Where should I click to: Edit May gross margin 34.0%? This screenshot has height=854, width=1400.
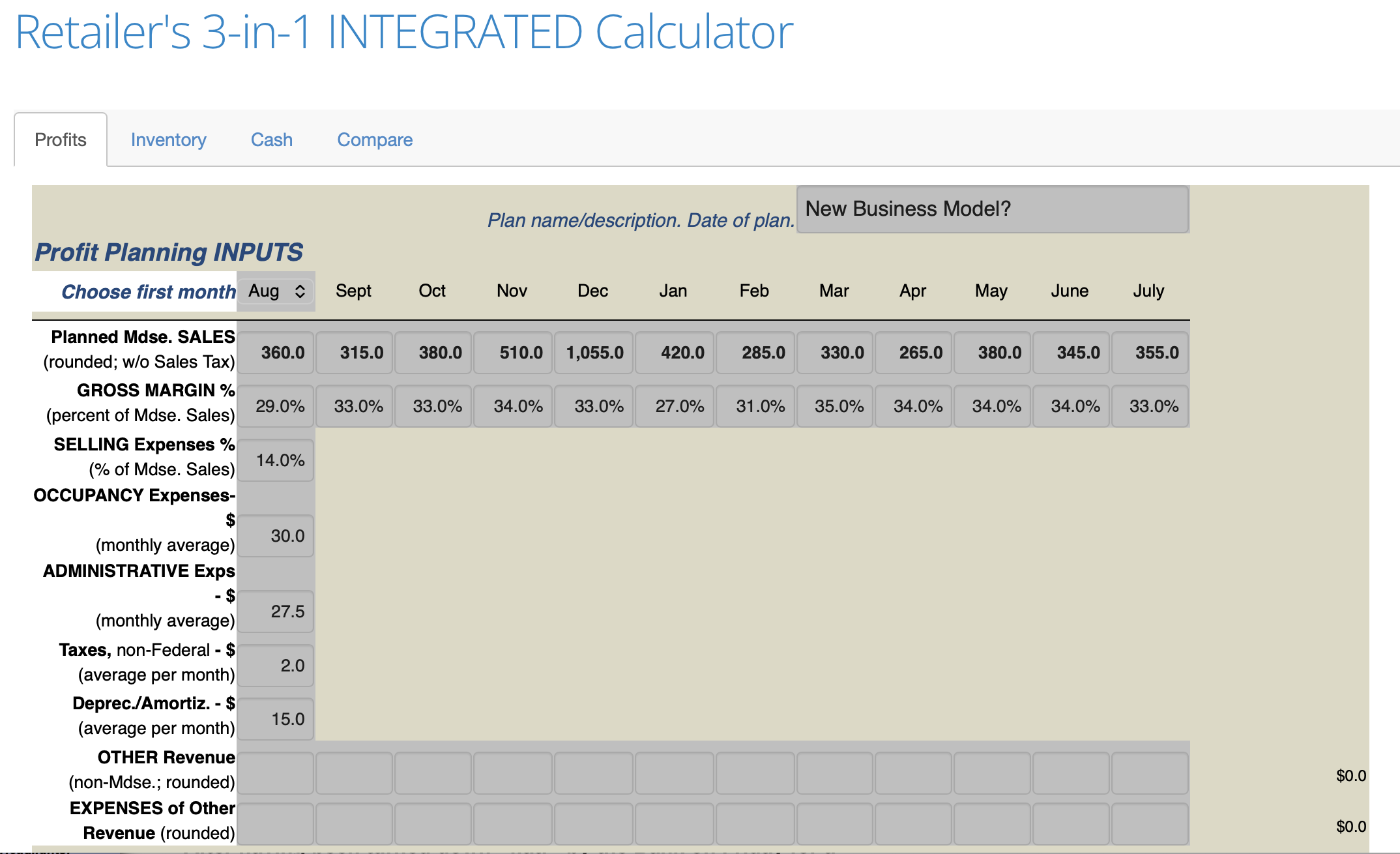[993, 406]
